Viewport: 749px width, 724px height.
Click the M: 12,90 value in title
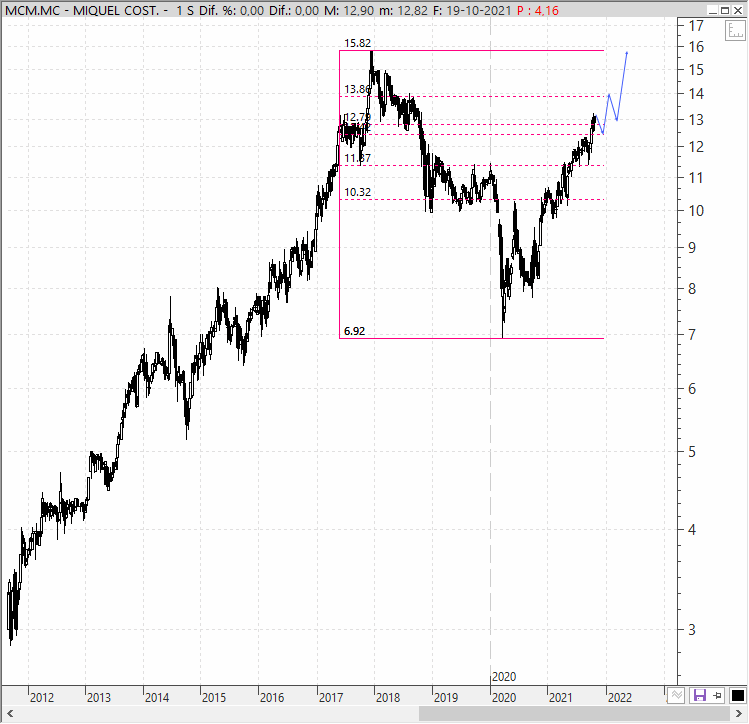click(x=349, y=11)
